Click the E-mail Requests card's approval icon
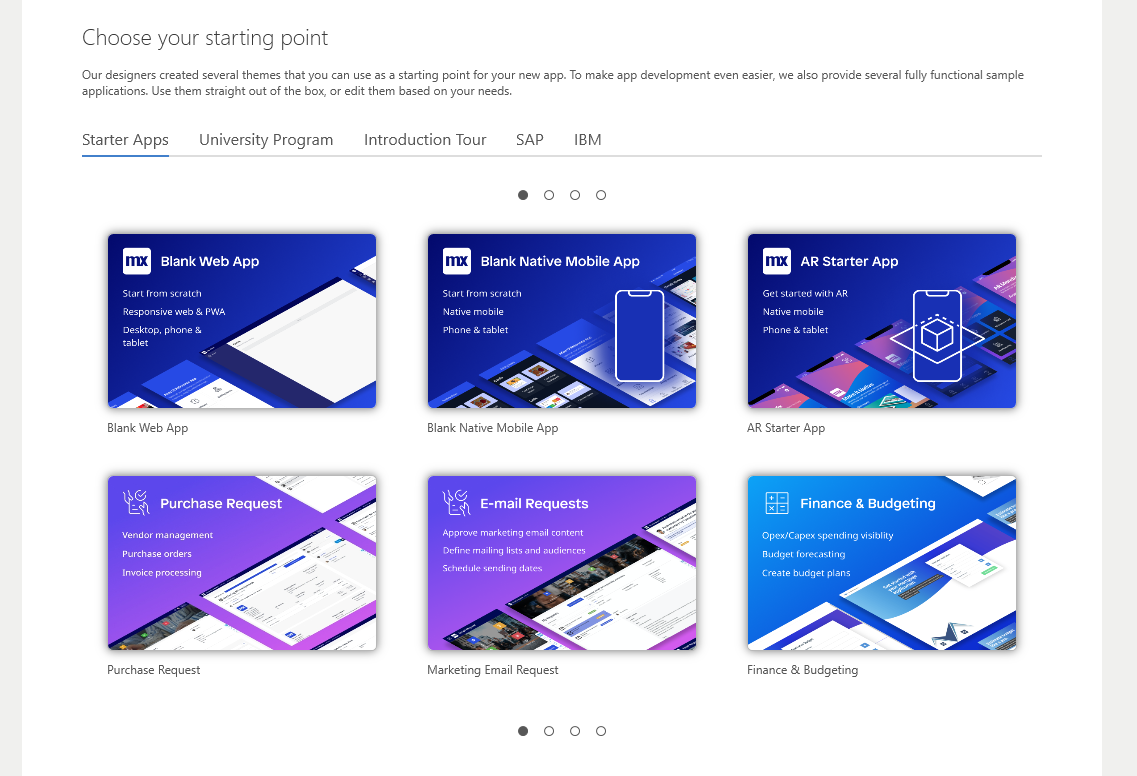 tap(456, 503)
